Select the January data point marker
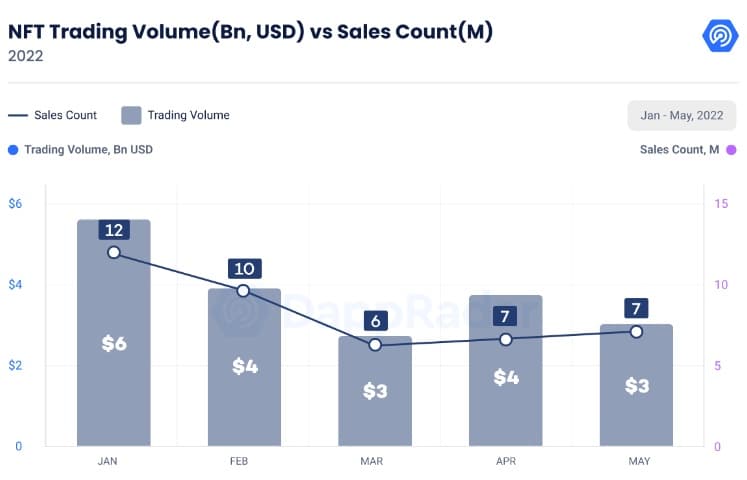This screenshot has width=747, height=480. click(x=114, y=252)
